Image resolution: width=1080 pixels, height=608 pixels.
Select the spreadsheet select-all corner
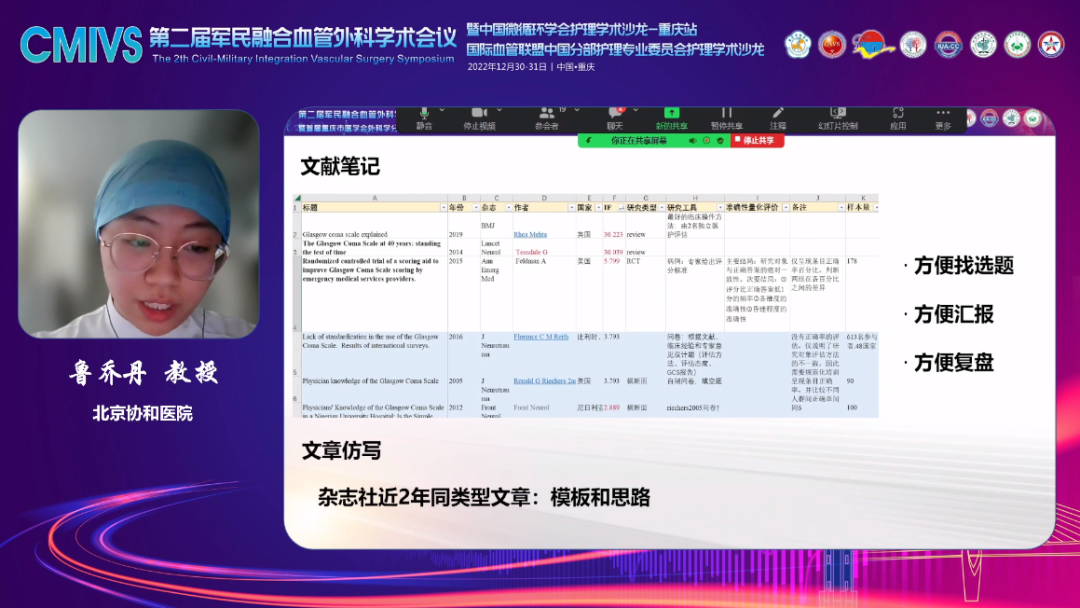coord(298,198)
